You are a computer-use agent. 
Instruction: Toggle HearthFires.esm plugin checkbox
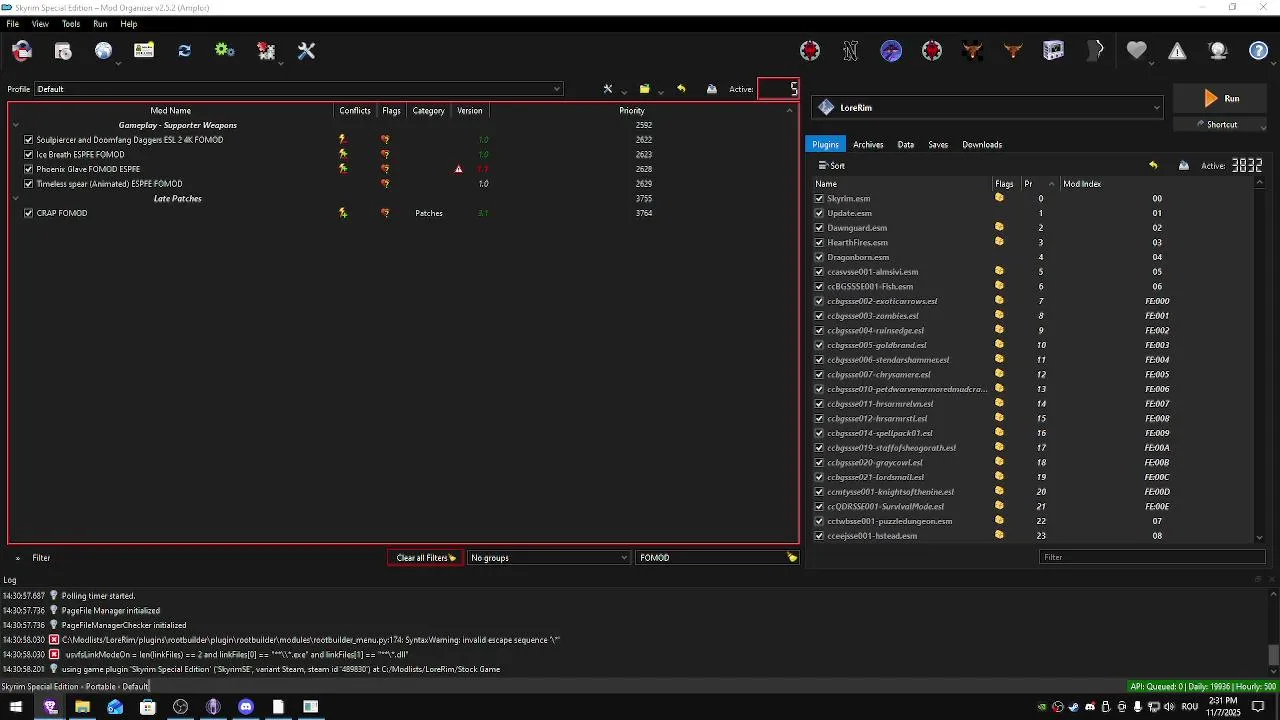819,242
